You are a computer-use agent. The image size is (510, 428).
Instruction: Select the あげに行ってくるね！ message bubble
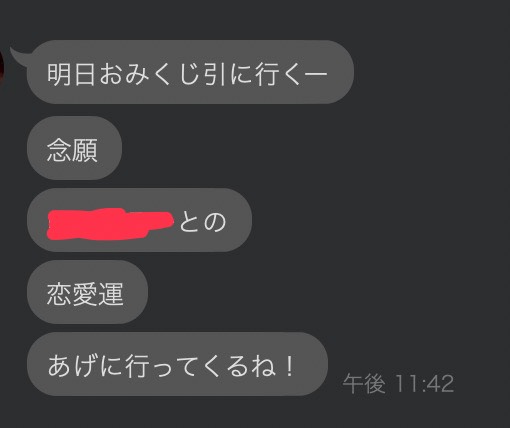pos(177,364)
